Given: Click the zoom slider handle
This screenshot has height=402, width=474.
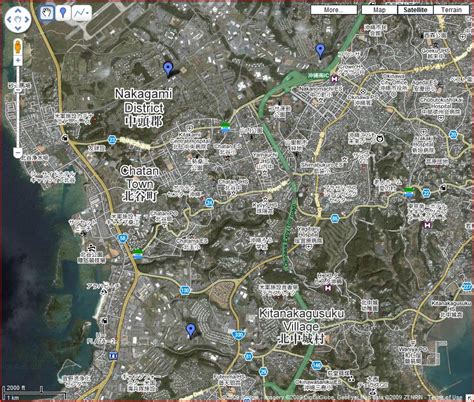Looking at the screenshot, I should [18, 90].
